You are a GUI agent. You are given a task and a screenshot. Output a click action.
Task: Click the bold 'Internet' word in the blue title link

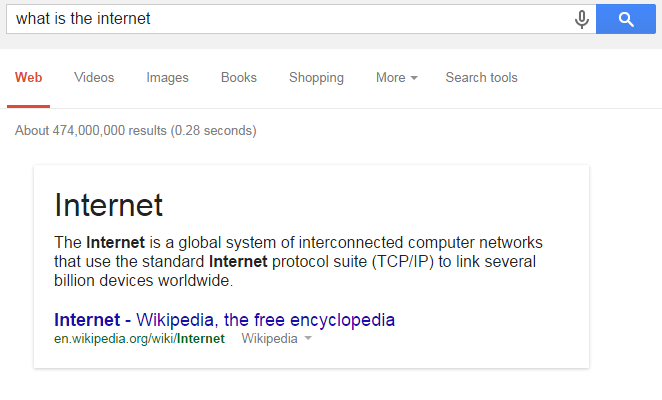[x=87, y=320]
